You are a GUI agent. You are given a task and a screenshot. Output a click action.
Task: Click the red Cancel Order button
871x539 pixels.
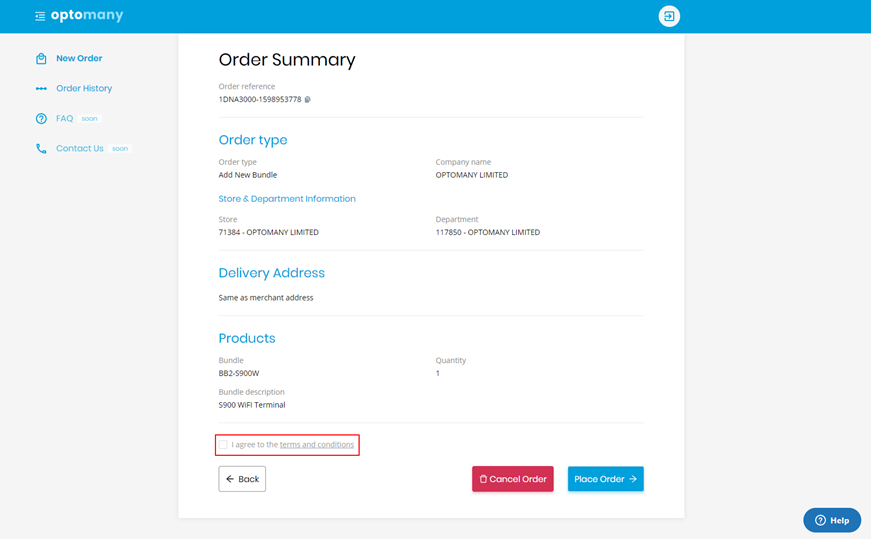point(513,479)
